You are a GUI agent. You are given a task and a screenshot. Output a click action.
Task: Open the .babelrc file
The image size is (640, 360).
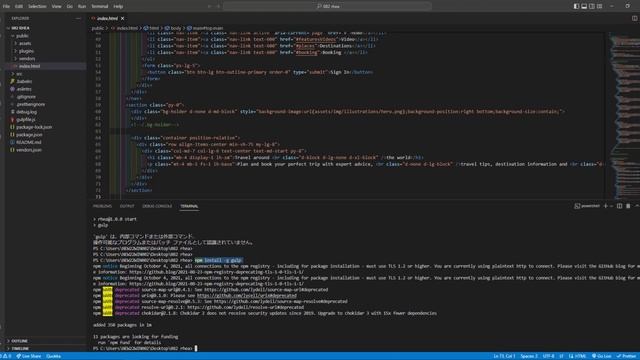[24, 81]
